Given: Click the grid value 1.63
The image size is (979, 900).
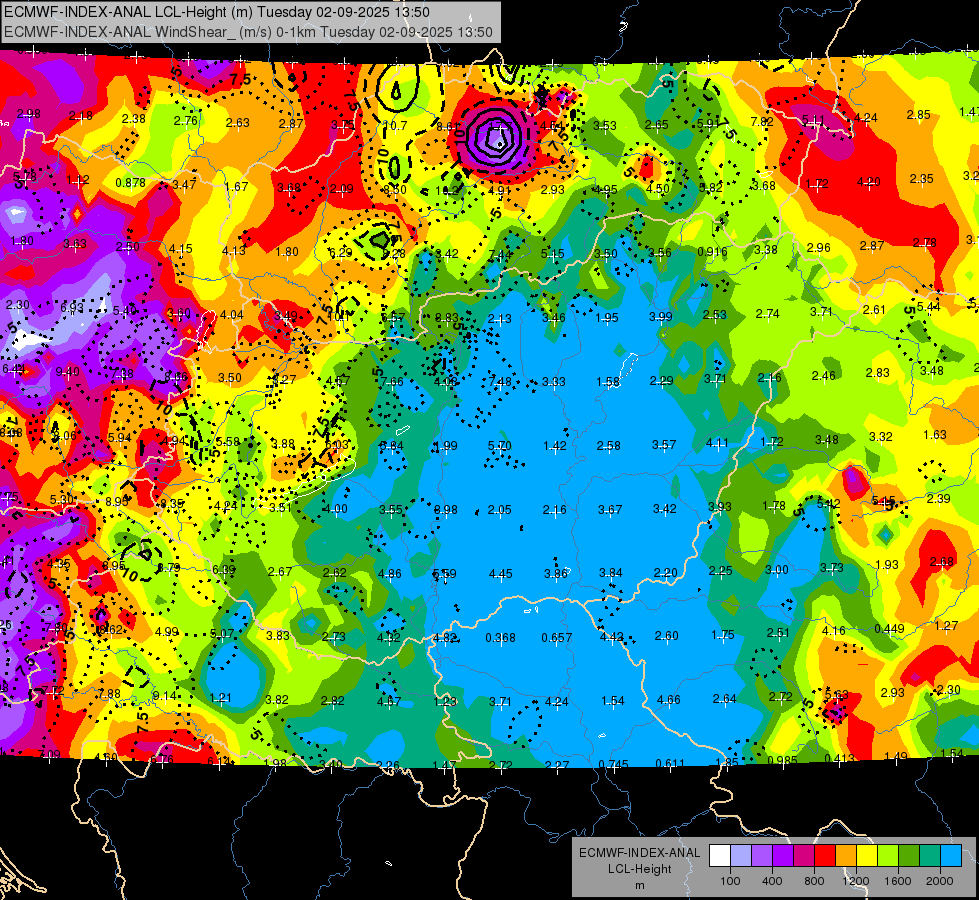Looking at the screenshot, I should click(935, 435).
